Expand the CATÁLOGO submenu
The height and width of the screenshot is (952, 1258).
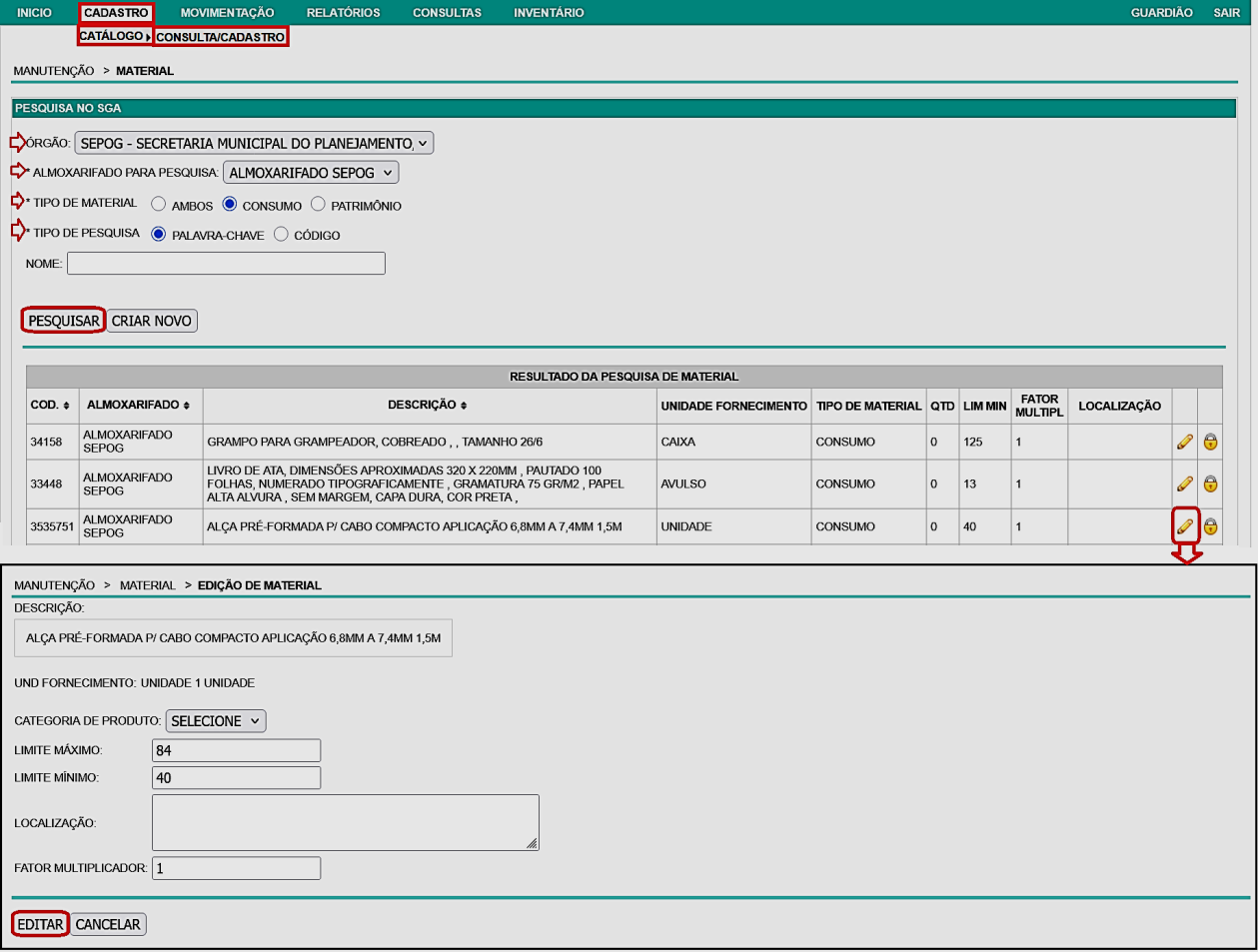click(x=115, y=36)
